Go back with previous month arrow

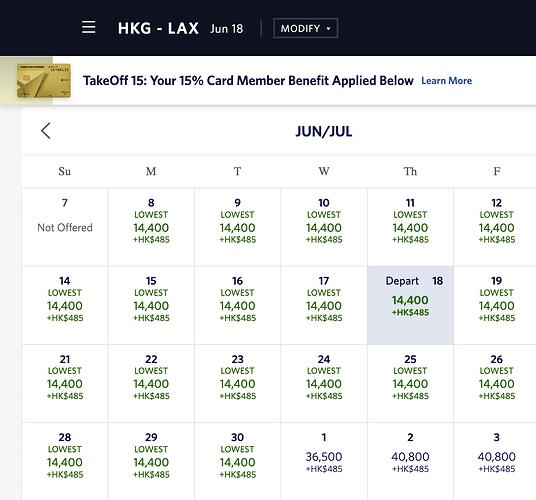[x=45, y=131]
